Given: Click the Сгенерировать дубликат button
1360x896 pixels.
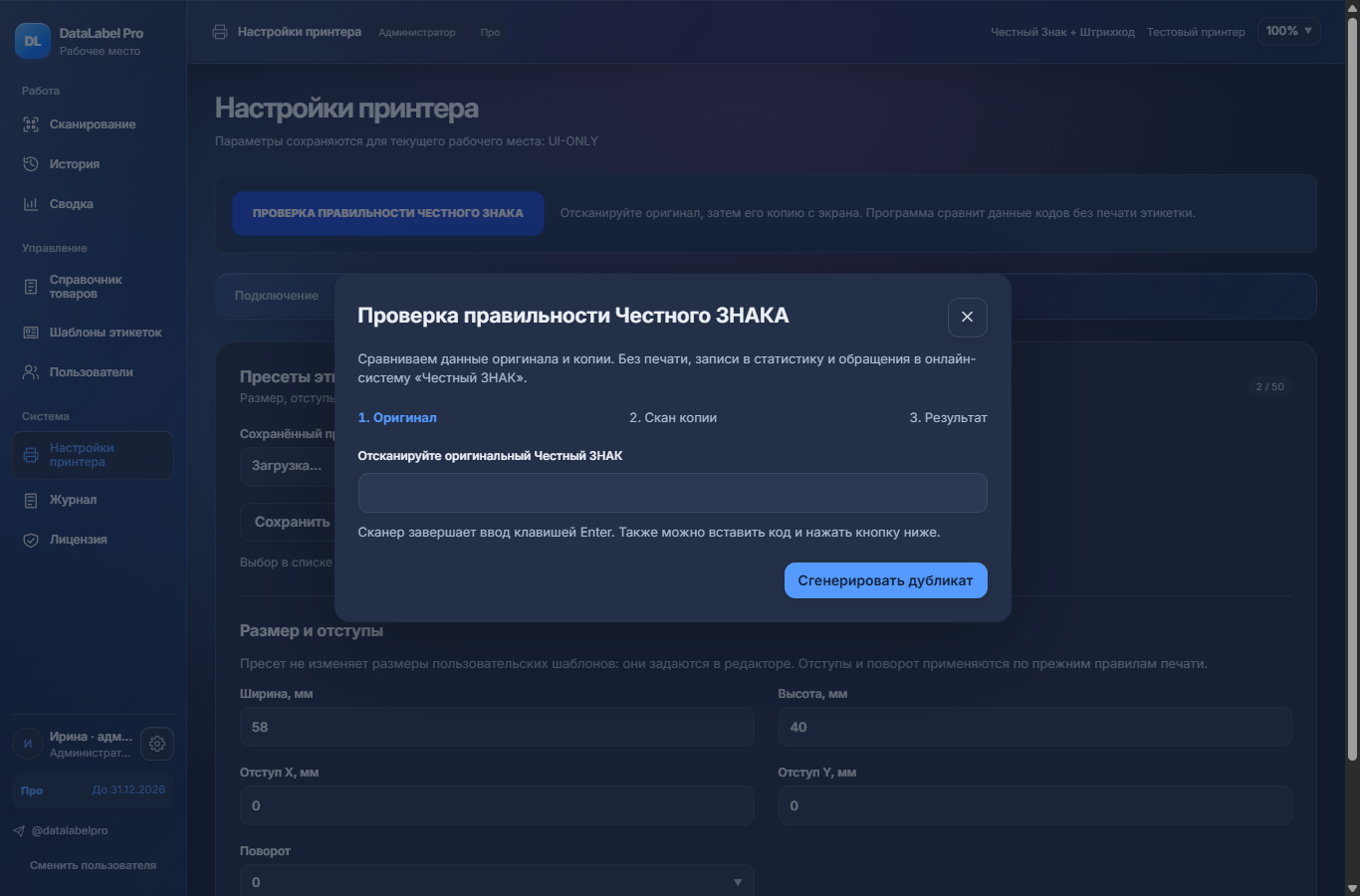Looking at the screenshot, I should tap(885, 580).
